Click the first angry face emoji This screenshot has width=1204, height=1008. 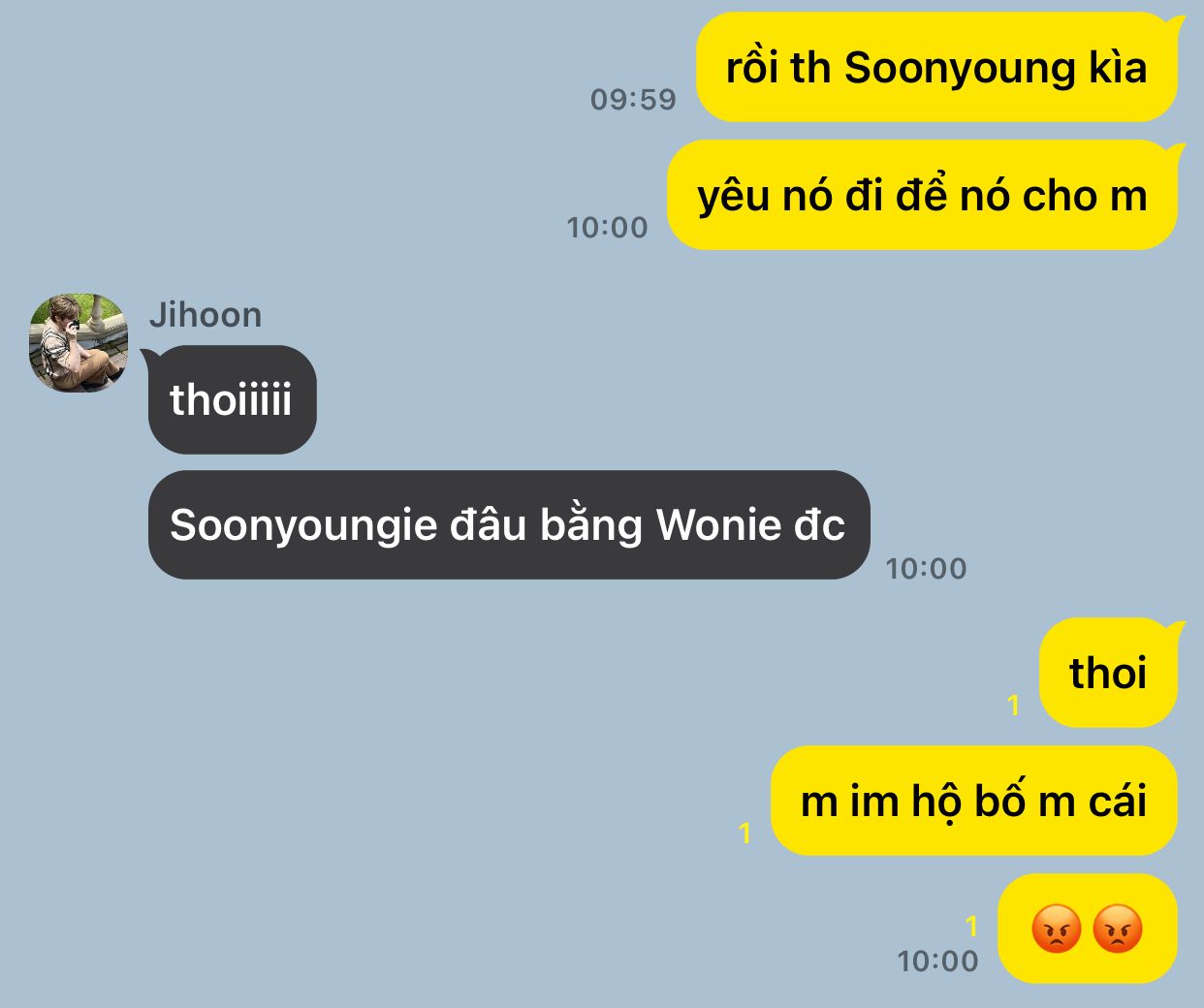pos(1056,929)
